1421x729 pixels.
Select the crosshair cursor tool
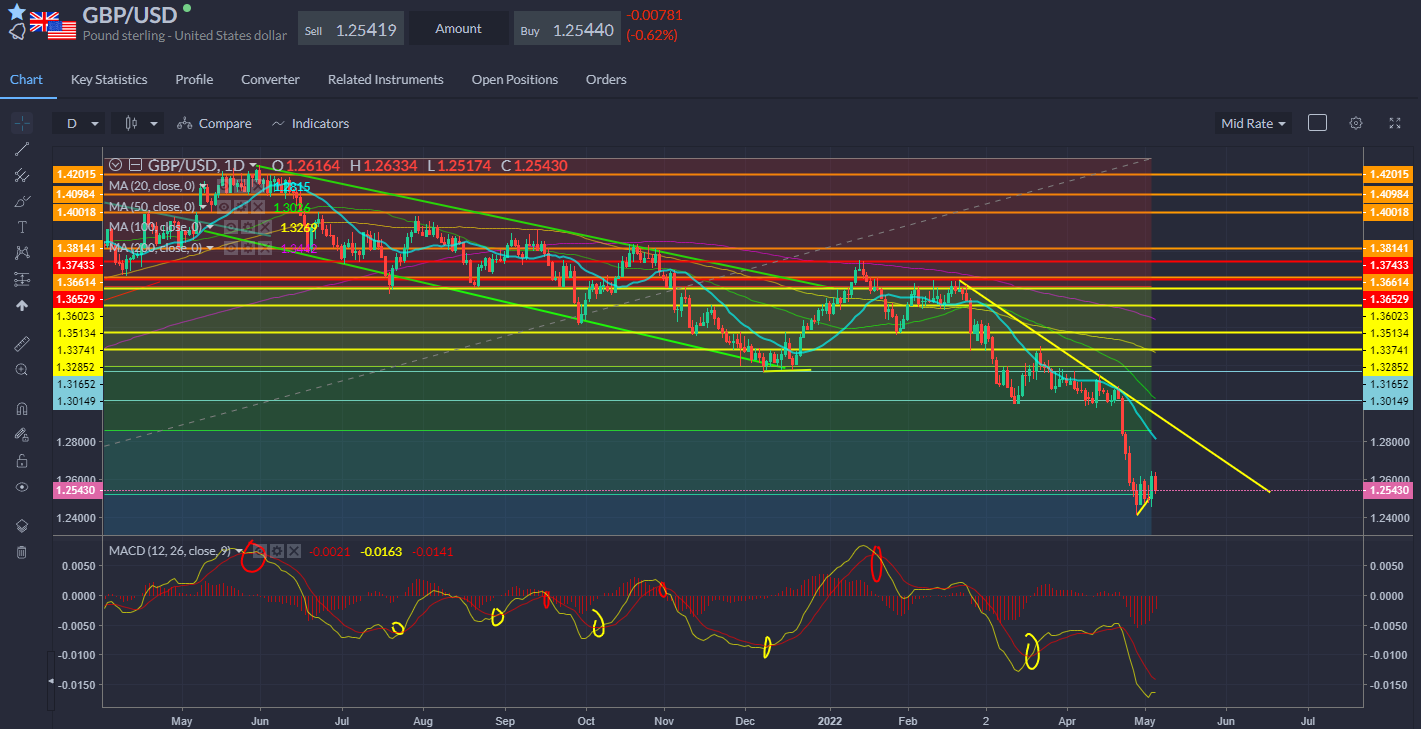pos(22,123)
